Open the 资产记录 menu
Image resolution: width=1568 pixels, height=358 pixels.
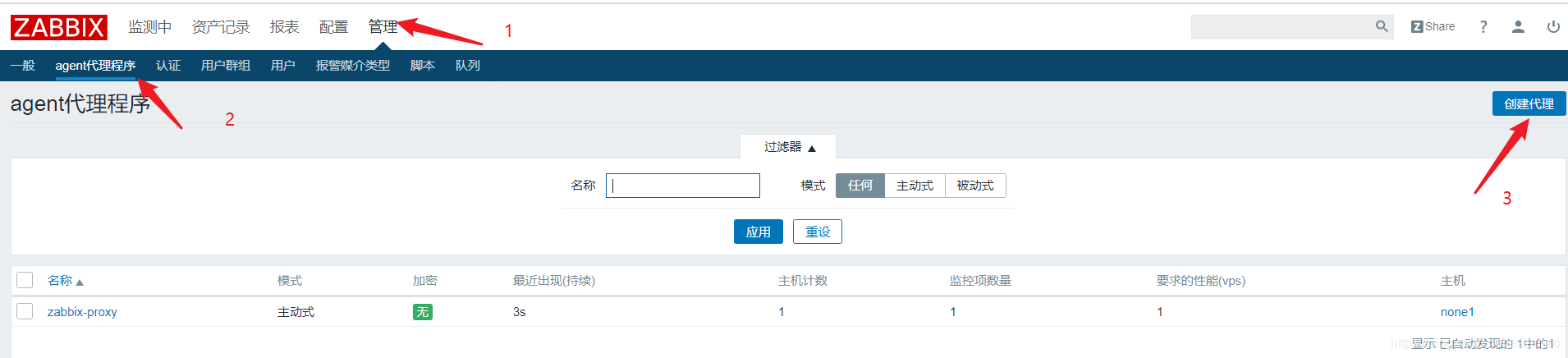point(221,27)
